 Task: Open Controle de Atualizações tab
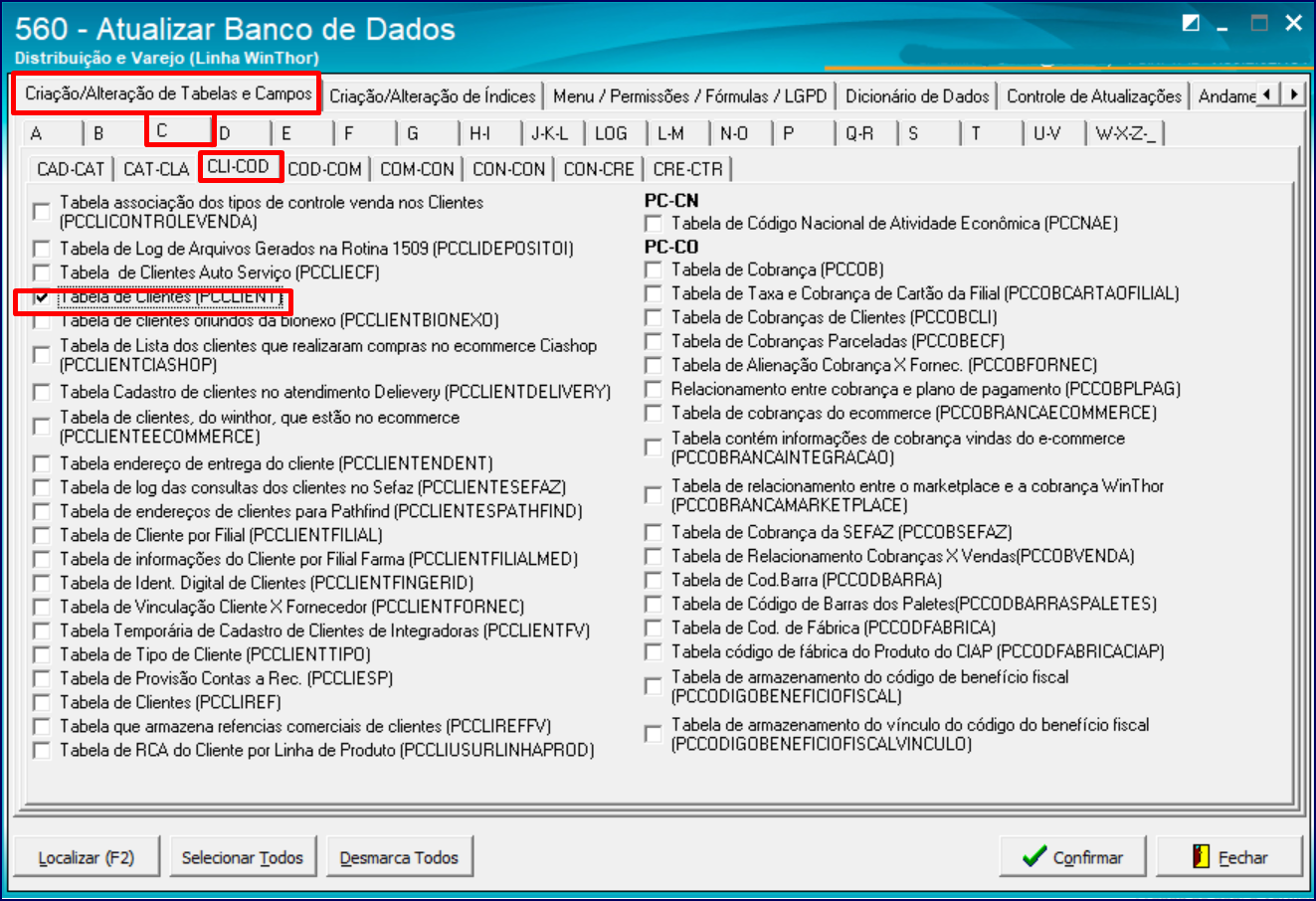(x=1094, y=96)
